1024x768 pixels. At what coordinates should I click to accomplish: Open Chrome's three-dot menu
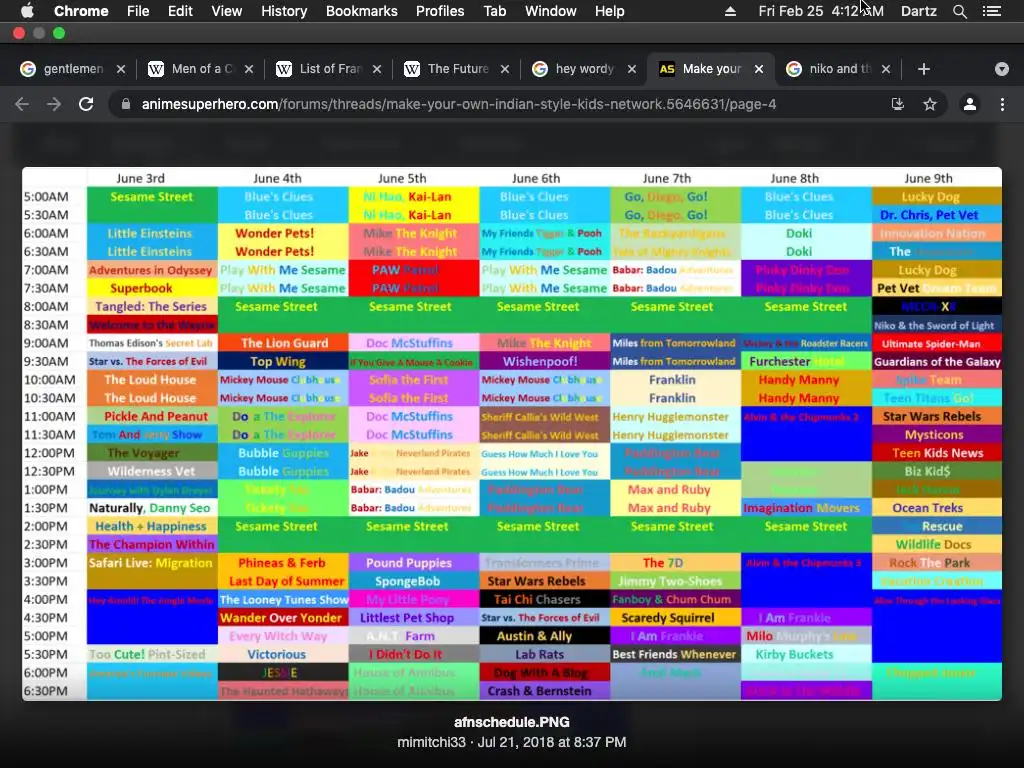click(x=1002, y=104)
